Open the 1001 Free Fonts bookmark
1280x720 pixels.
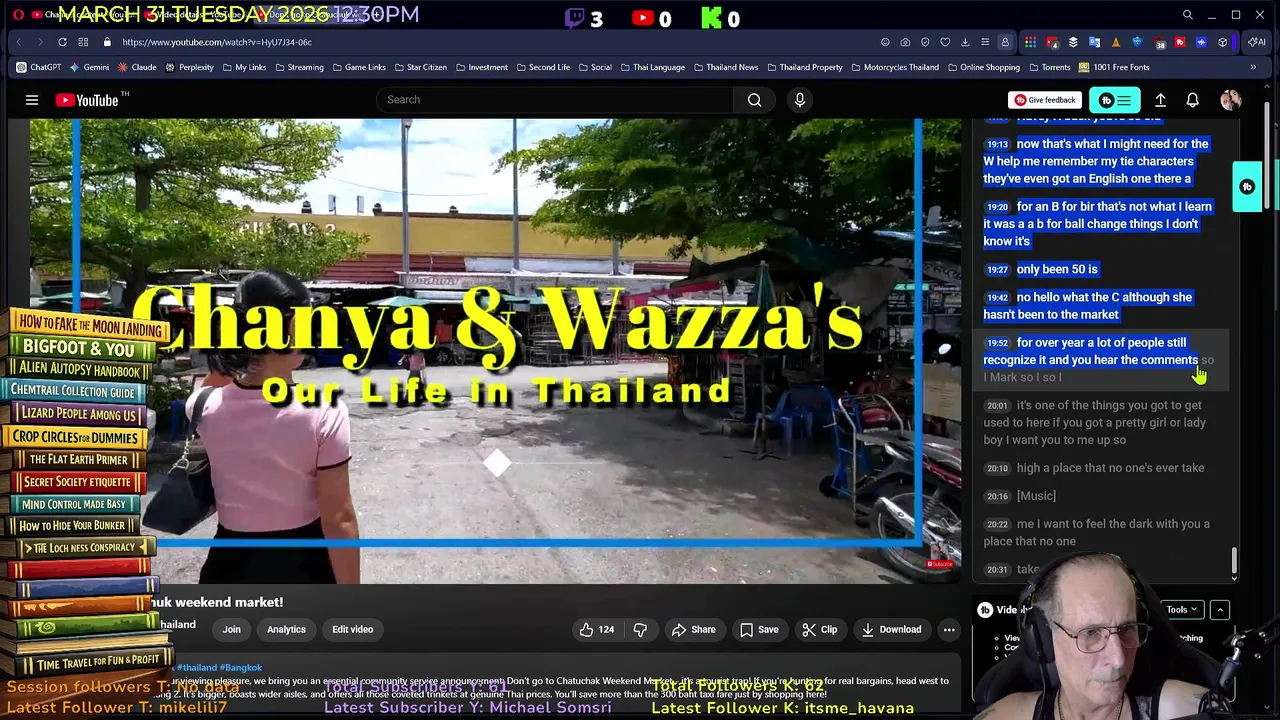pos(1113,67)
